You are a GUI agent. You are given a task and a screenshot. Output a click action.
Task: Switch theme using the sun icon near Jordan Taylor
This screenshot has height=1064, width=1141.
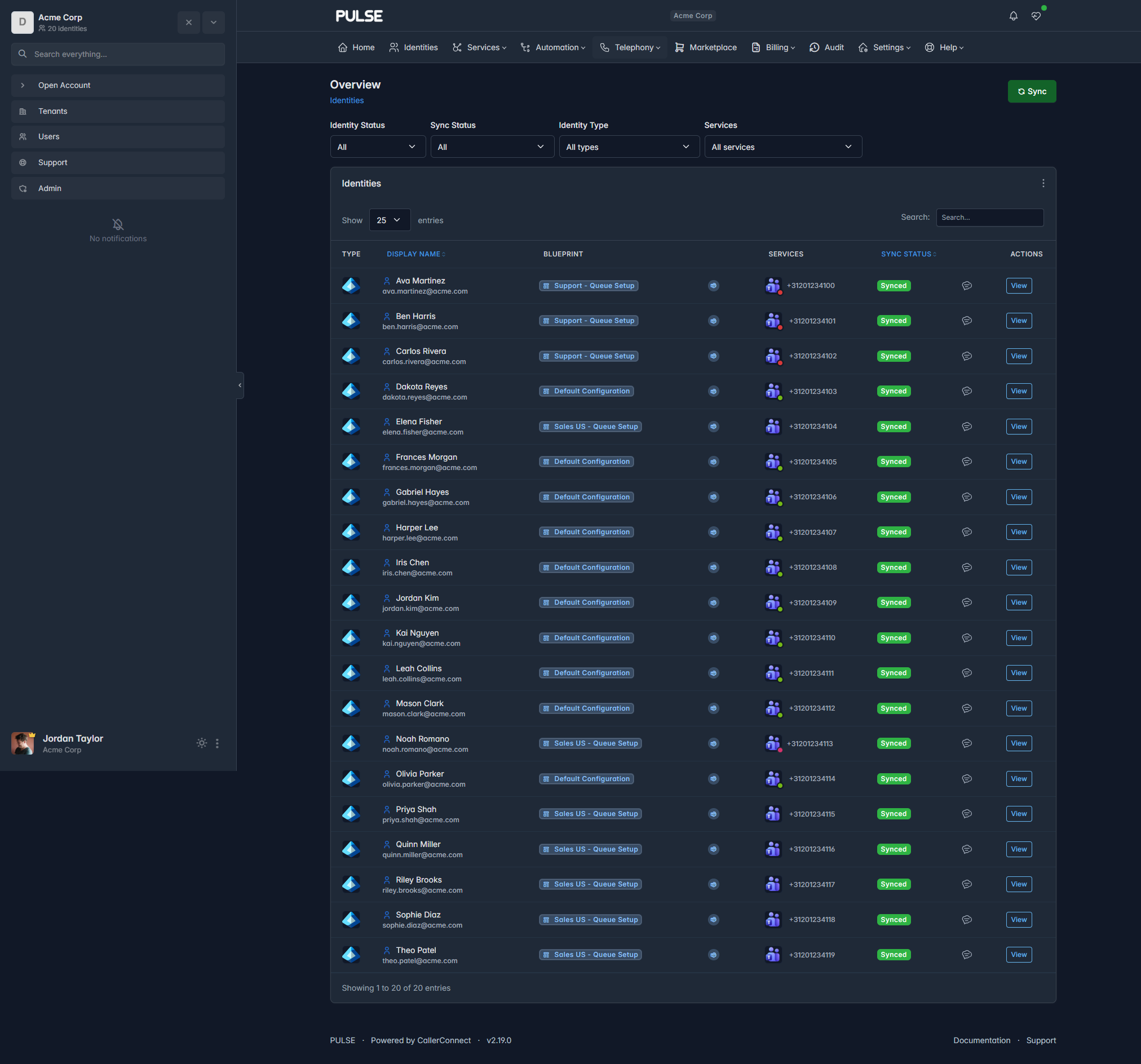(201, 743)
